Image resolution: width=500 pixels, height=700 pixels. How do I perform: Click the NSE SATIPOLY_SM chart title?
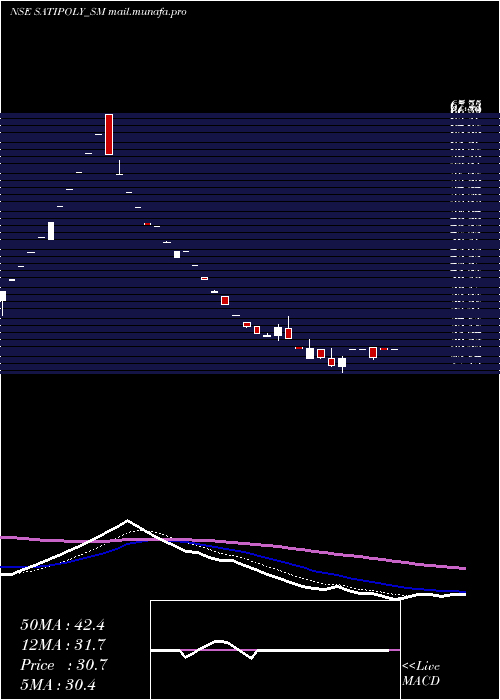click(98, 12)
